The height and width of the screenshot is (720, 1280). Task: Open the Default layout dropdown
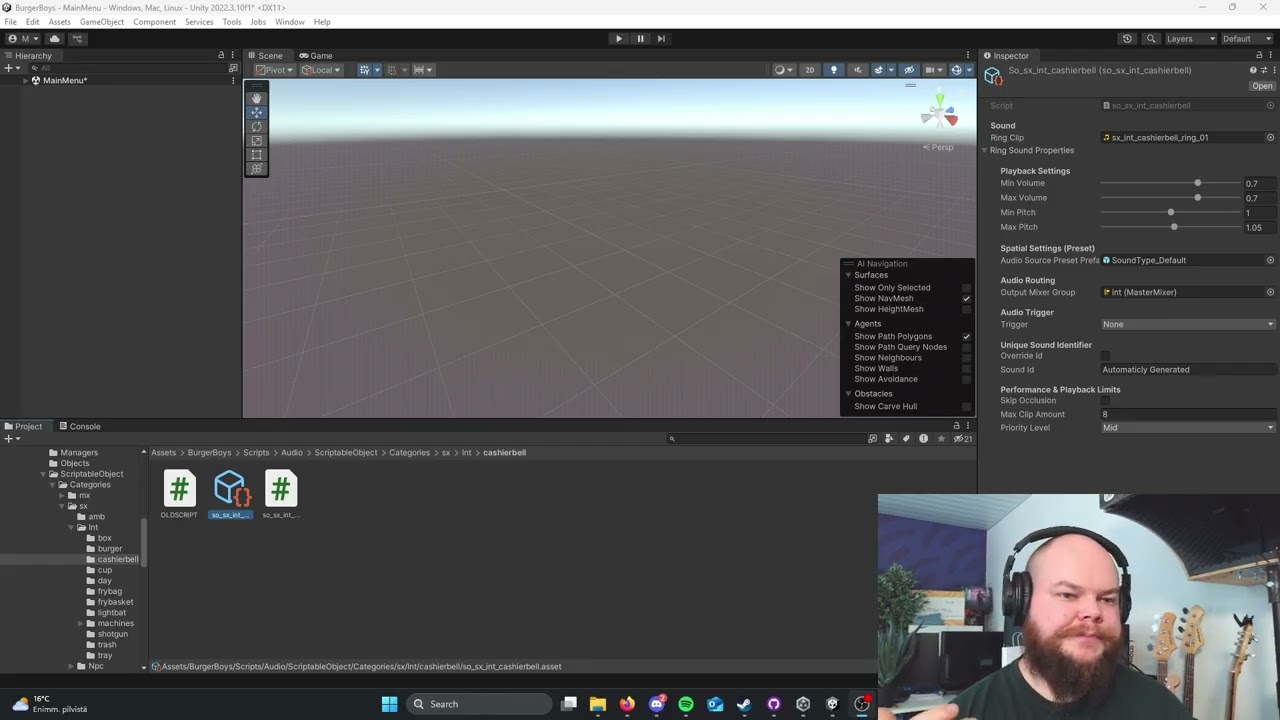[1248, 39]
